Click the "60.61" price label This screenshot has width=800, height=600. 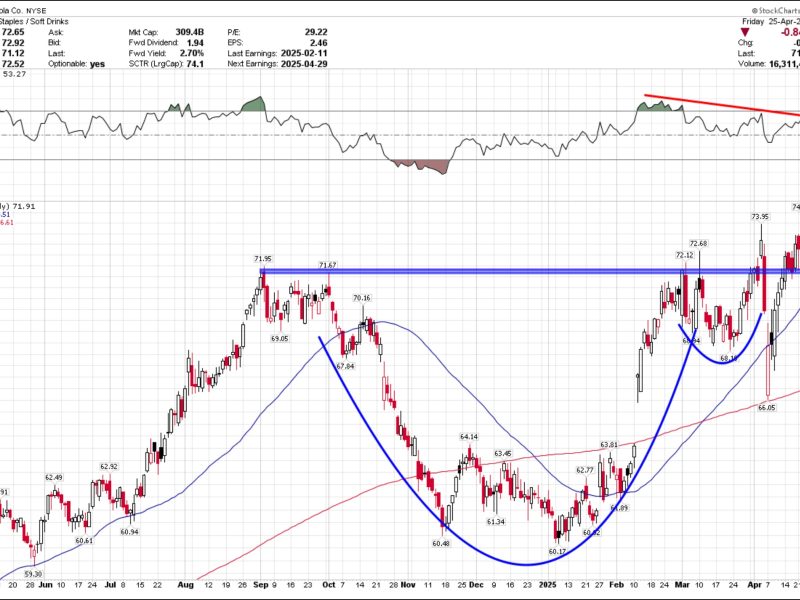(84, 541)
